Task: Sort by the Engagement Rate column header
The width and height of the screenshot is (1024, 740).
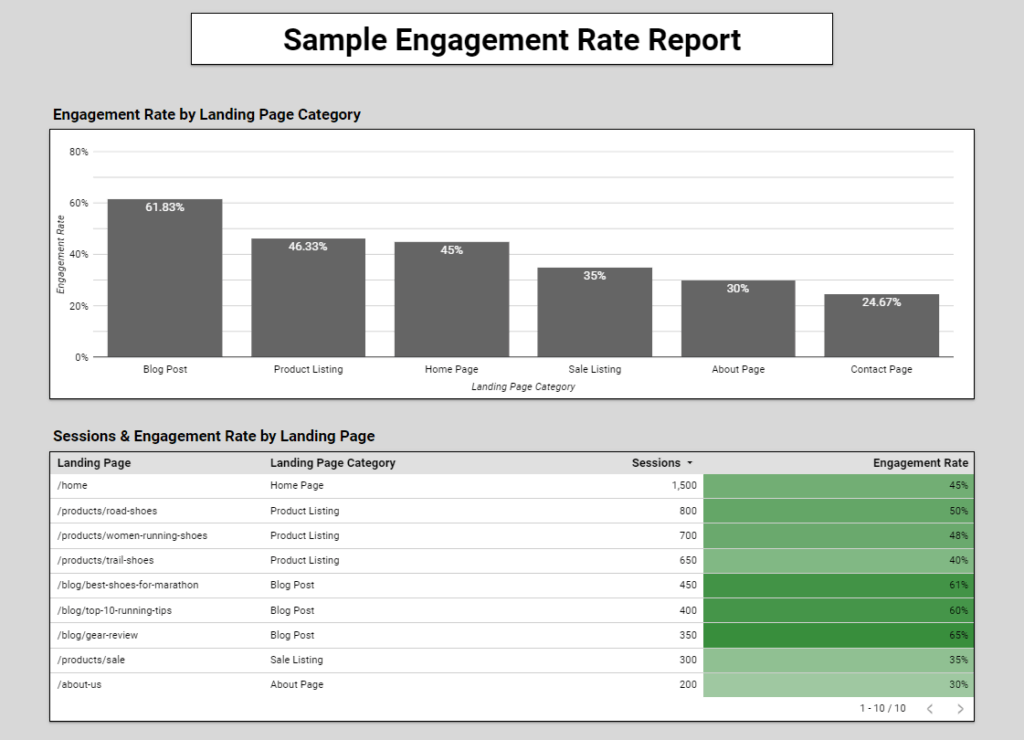Action: point(920,462)
